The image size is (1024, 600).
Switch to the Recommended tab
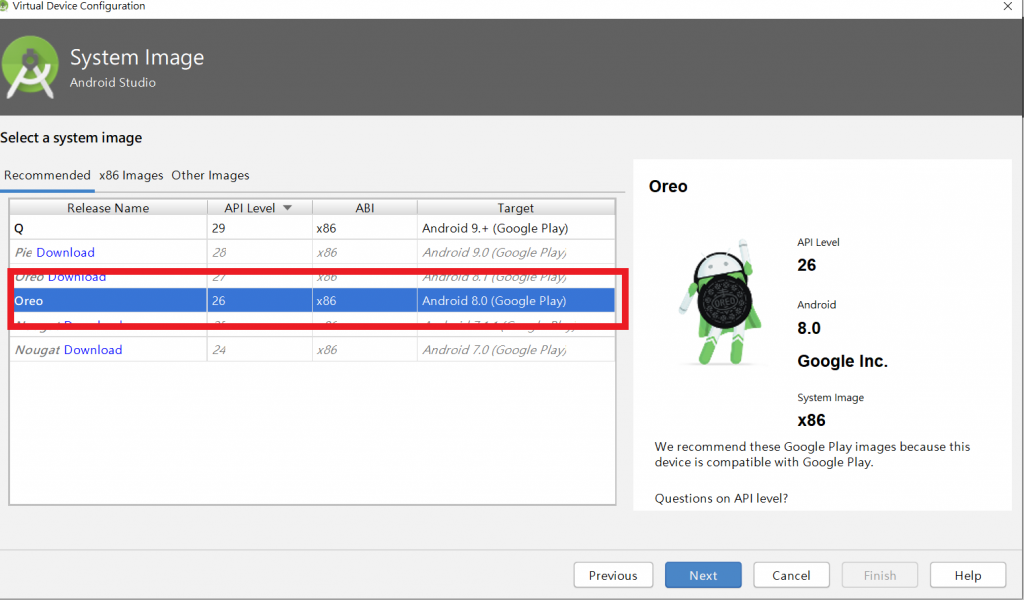(47, 175)
